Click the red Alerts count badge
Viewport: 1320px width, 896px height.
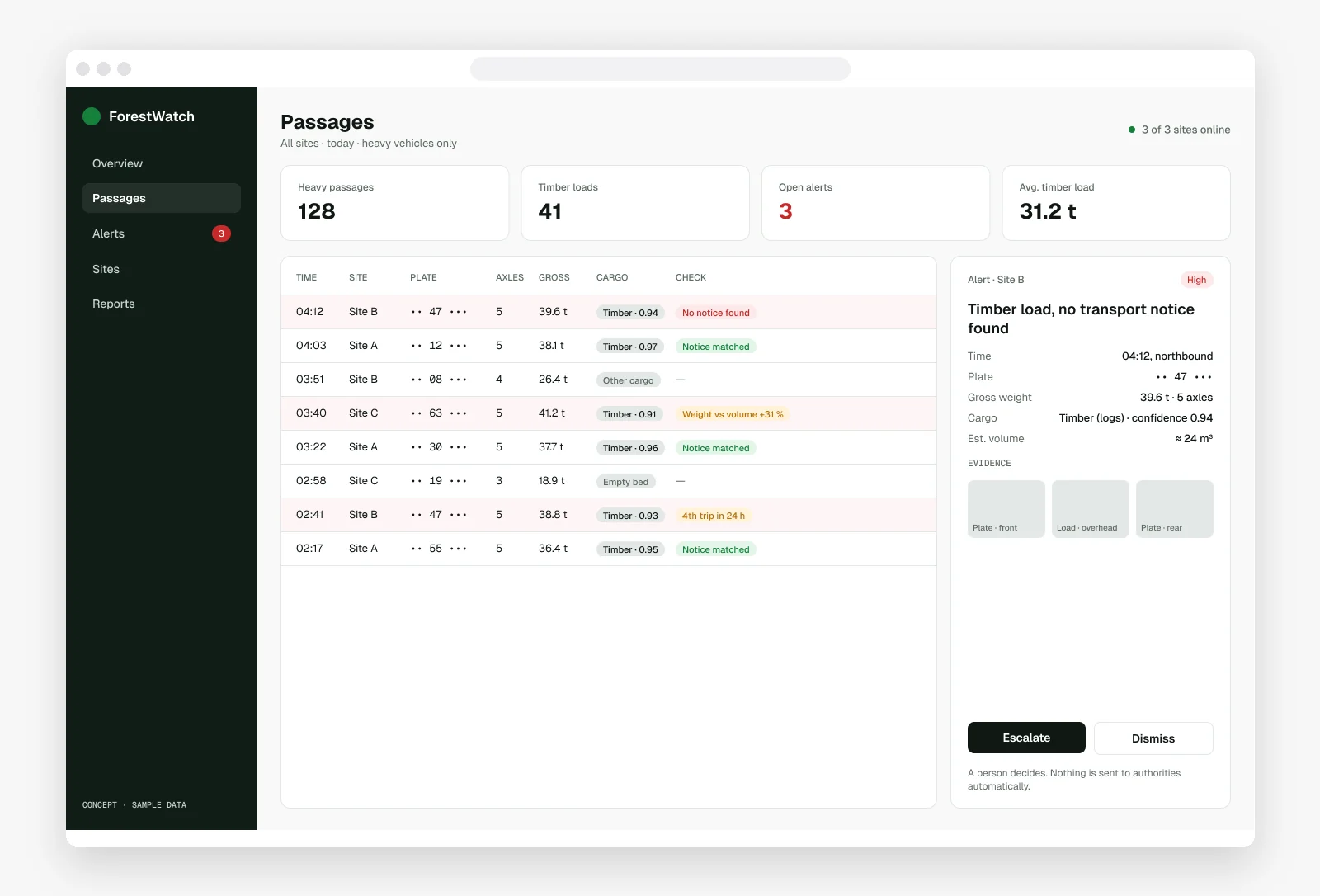click(x=221, y=233)
